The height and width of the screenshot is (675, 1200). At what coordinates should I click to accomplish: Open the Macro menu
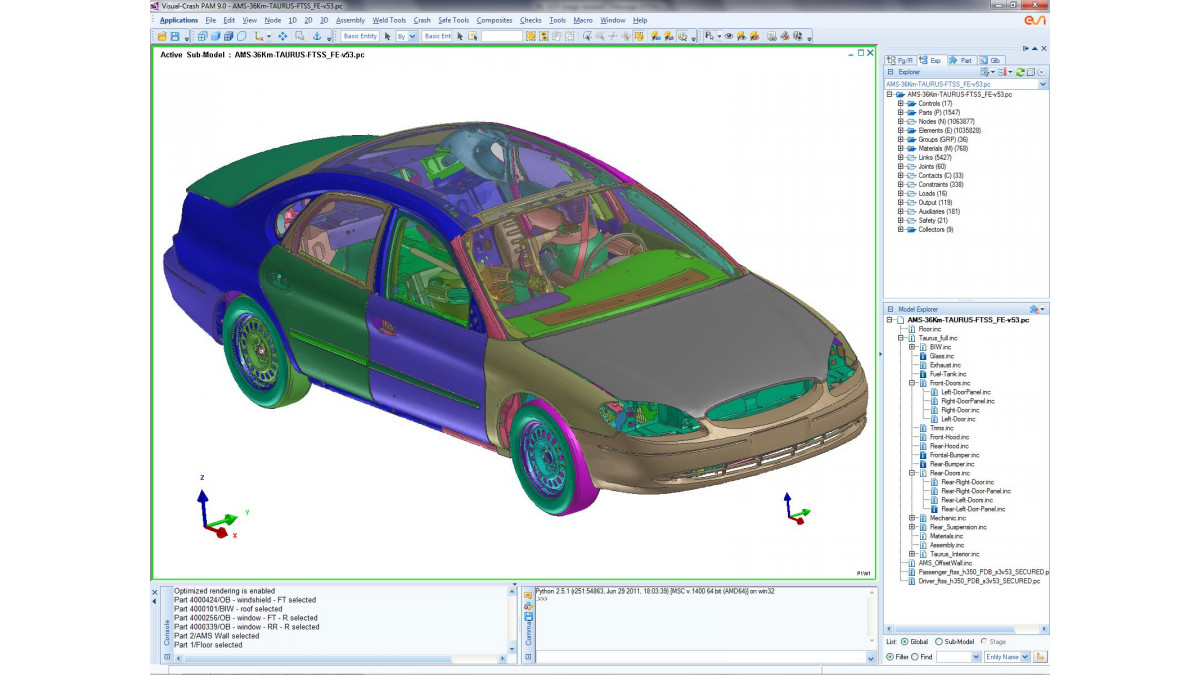pyautogui.click(x=583, y=20)
